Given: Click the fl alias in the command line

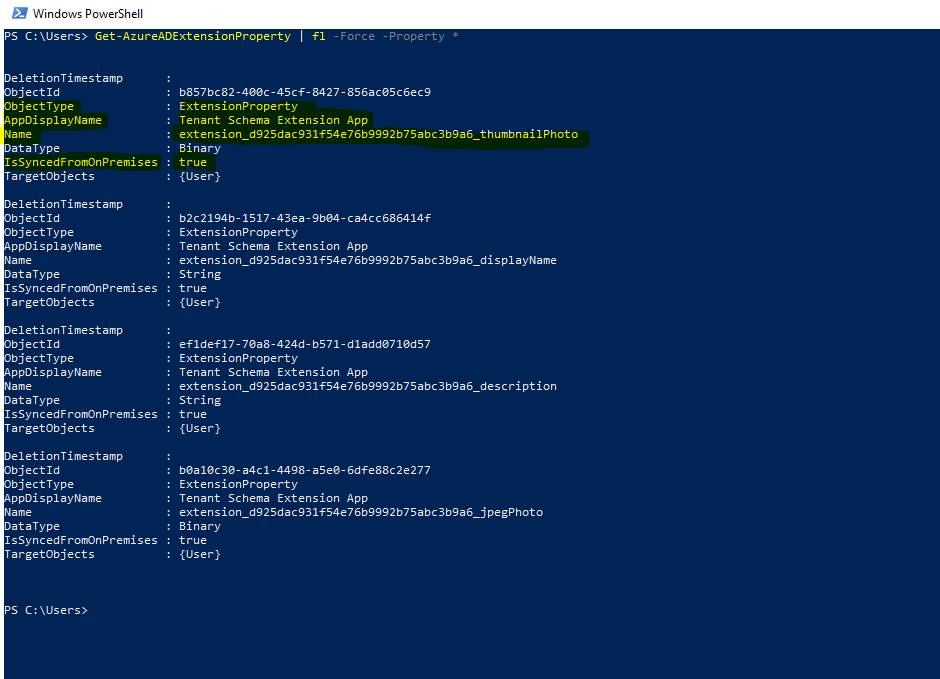Looking at the screenshot, I should [318, 37].
